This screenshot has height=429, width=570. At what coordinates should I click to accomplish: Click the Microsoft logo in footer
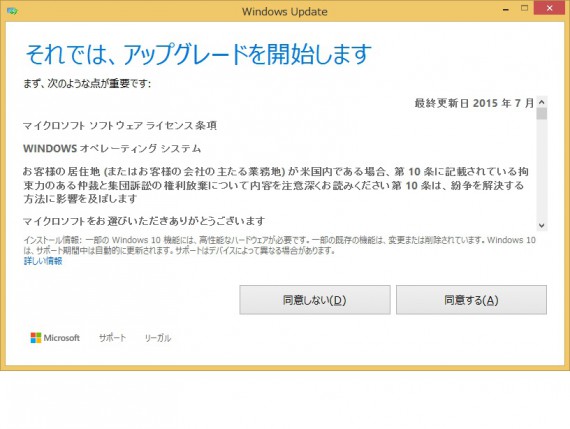coord(55,338)
